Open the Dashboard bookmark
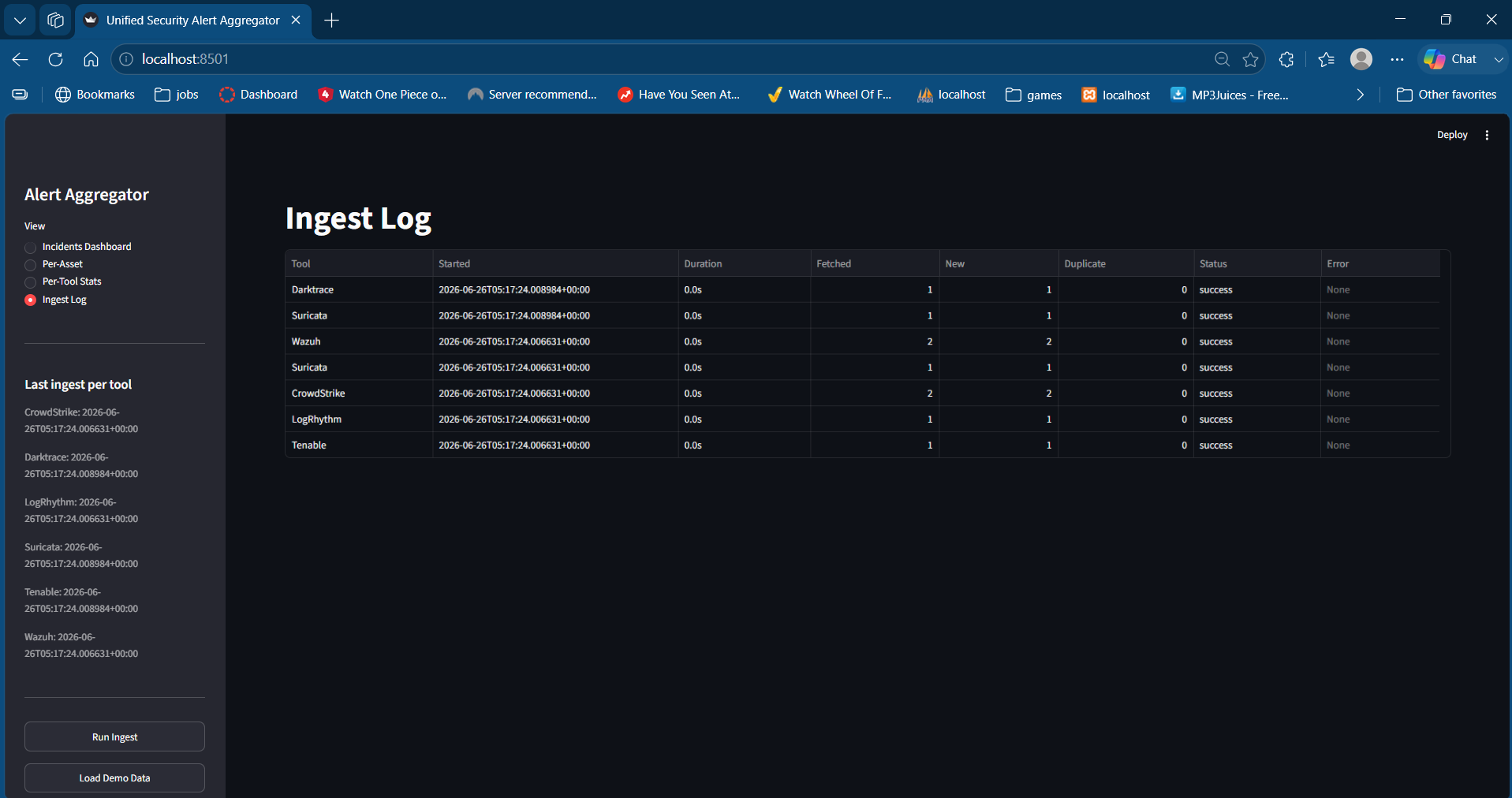 pyautogui.click(x=259, y=95)
